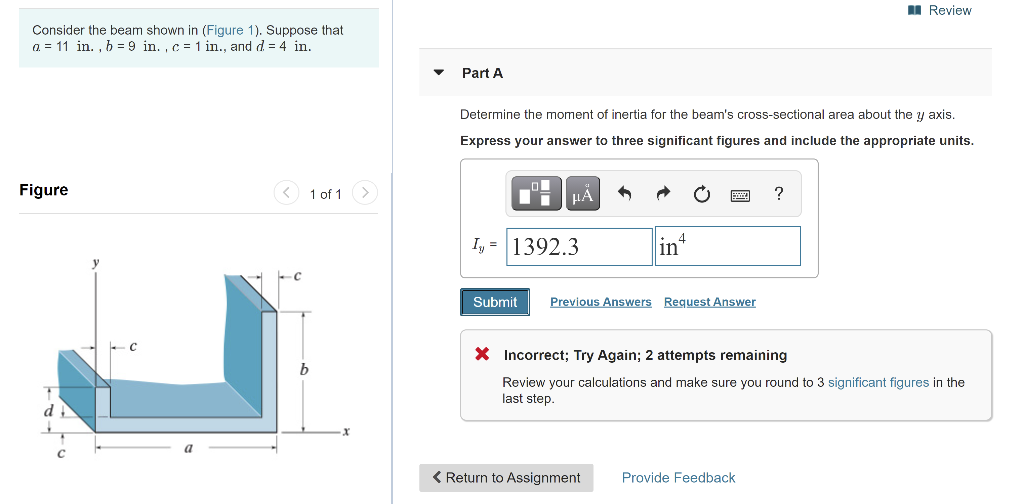Screen dimensions: 1024x504
Task: Return to Assignment
Action: (x=506, y=478)
